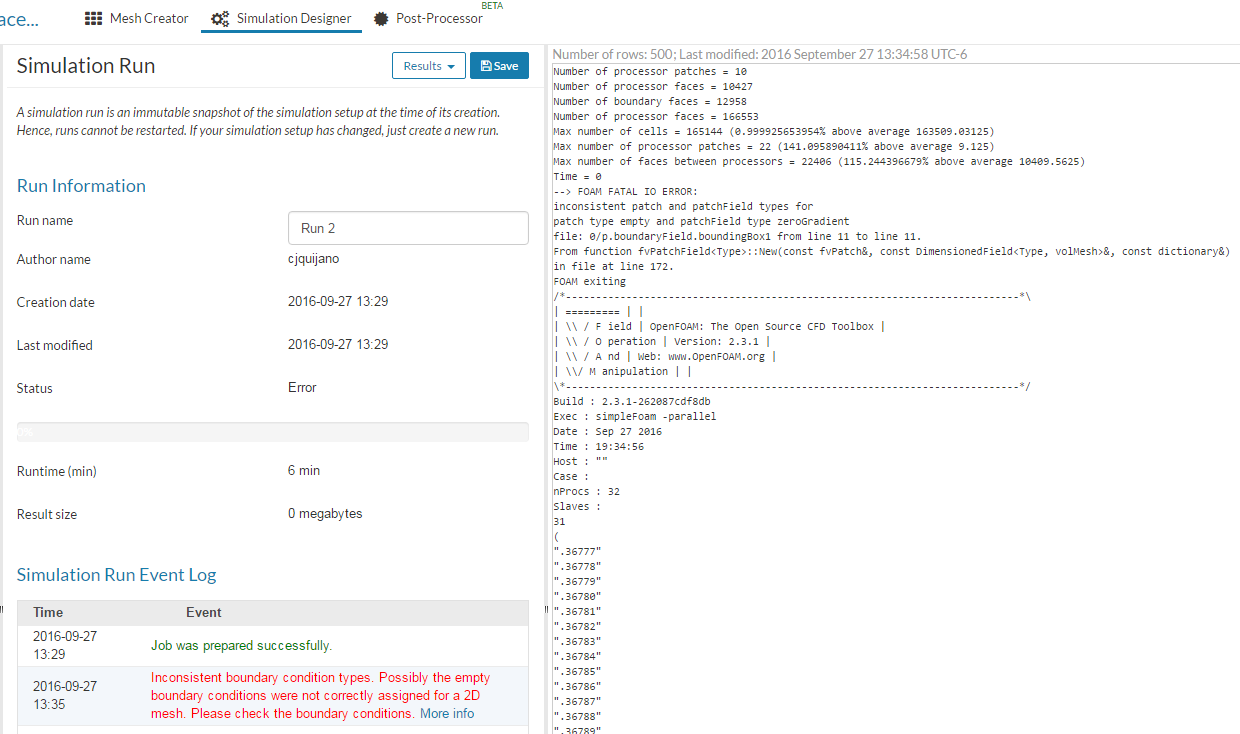The height and width of the screenshot is (734, 1240).
Task: Select the Time column header
Action: [x=48, y=612]
